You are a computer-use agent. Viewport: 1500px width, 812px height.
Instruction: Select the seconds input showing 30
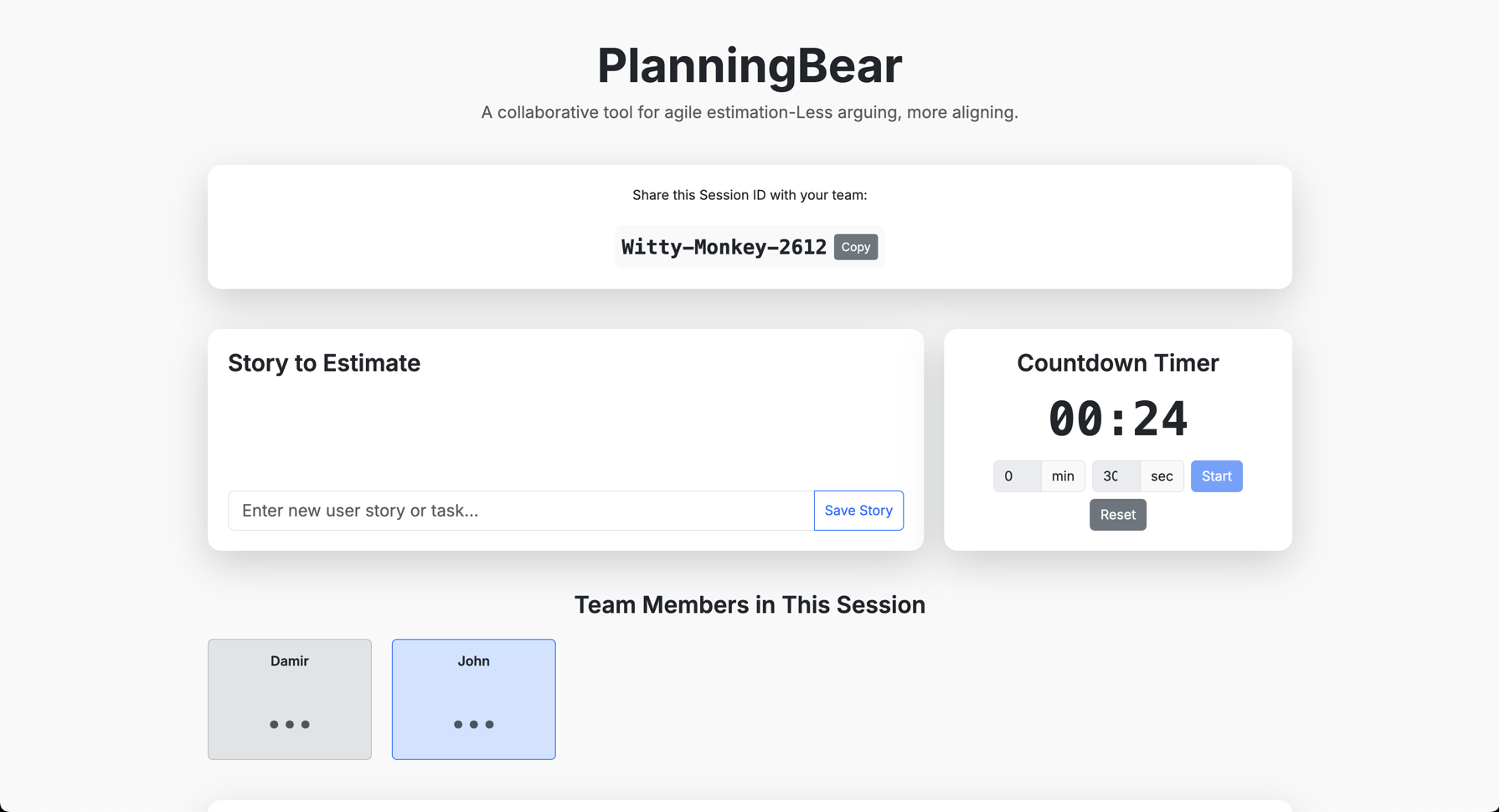tap(1115, 475)
